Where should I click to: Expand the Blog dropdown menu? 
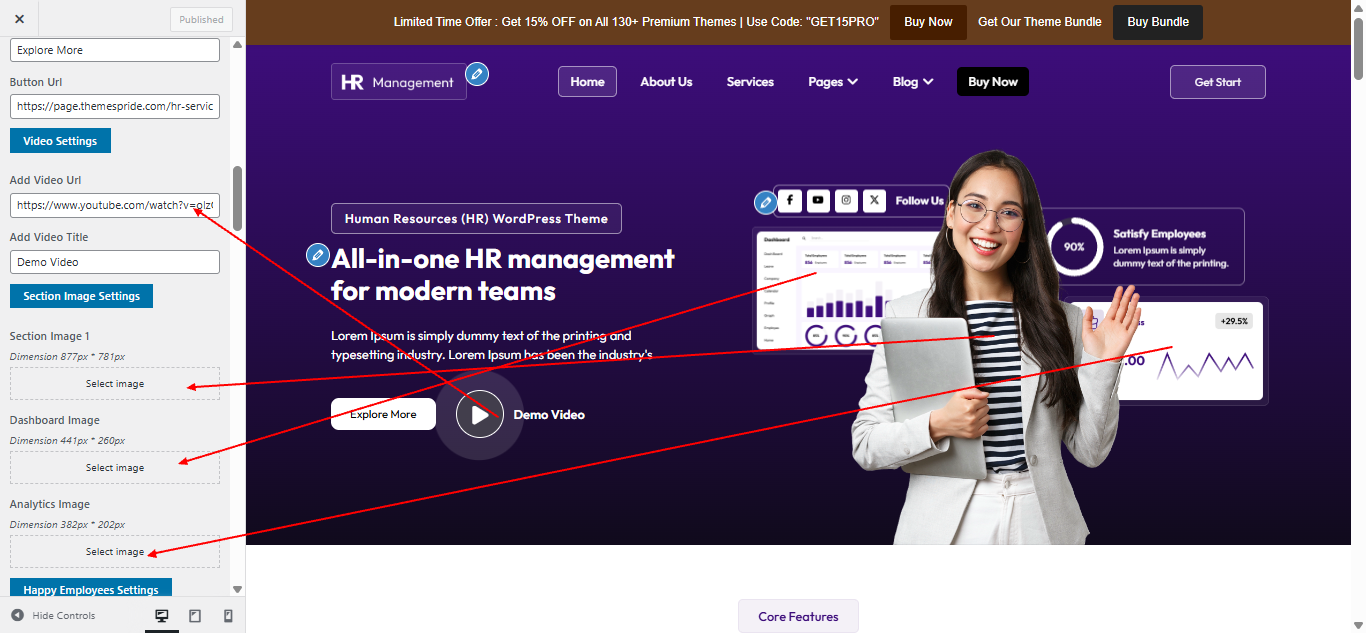913,82
